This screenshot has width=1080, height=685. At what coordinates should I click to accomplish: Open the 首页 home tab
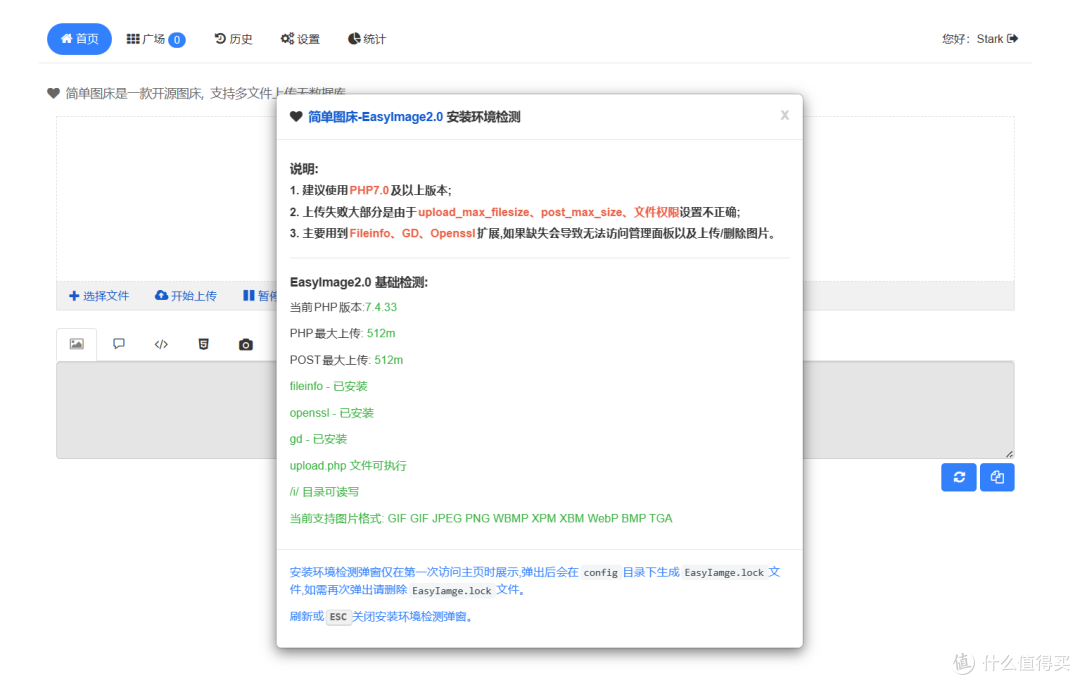[79, 39]
